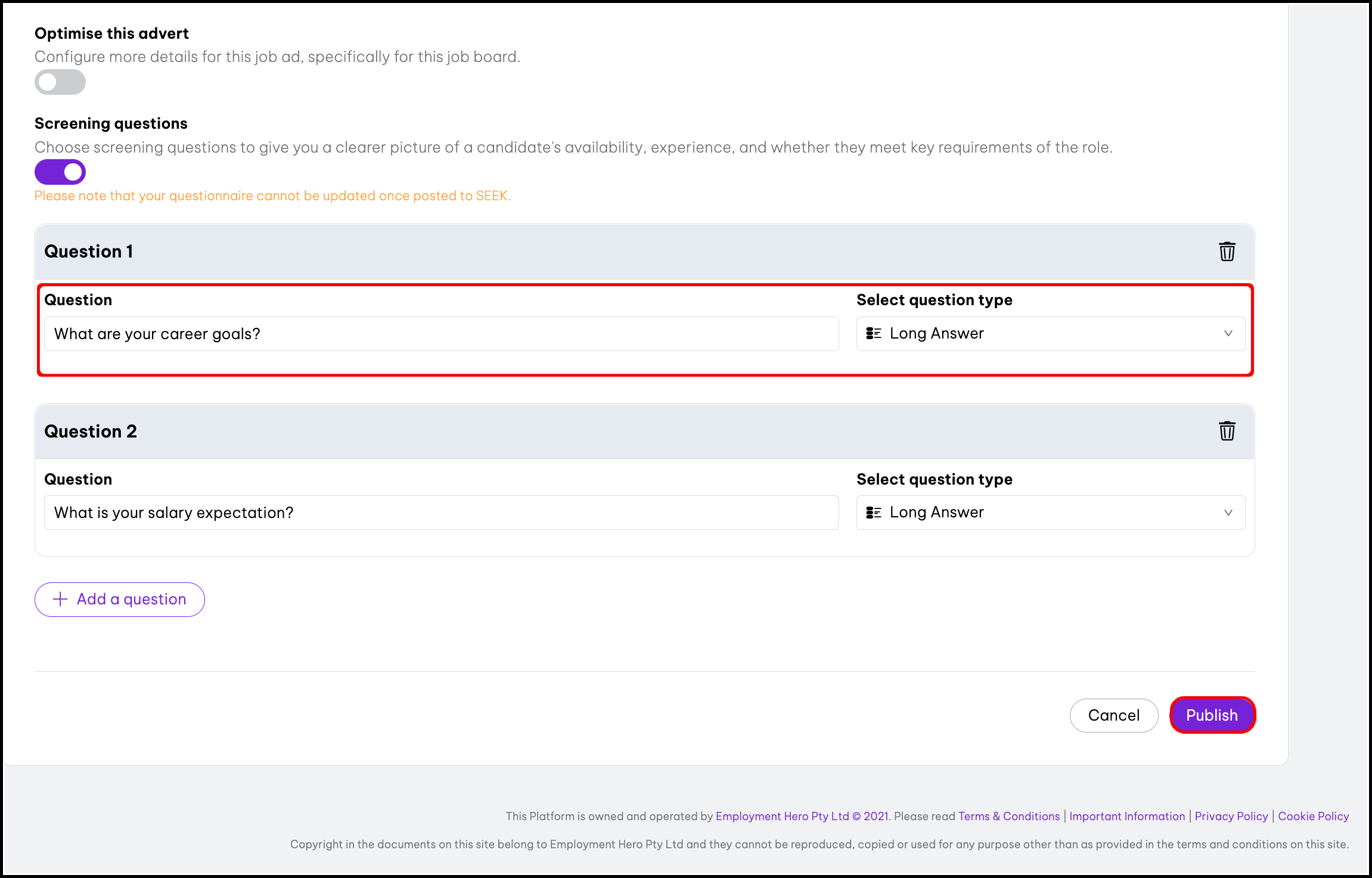Expand Question 1 type chevron arrow
Image resolution: width=1372 pixels, height=878 pixels.
1228,334
